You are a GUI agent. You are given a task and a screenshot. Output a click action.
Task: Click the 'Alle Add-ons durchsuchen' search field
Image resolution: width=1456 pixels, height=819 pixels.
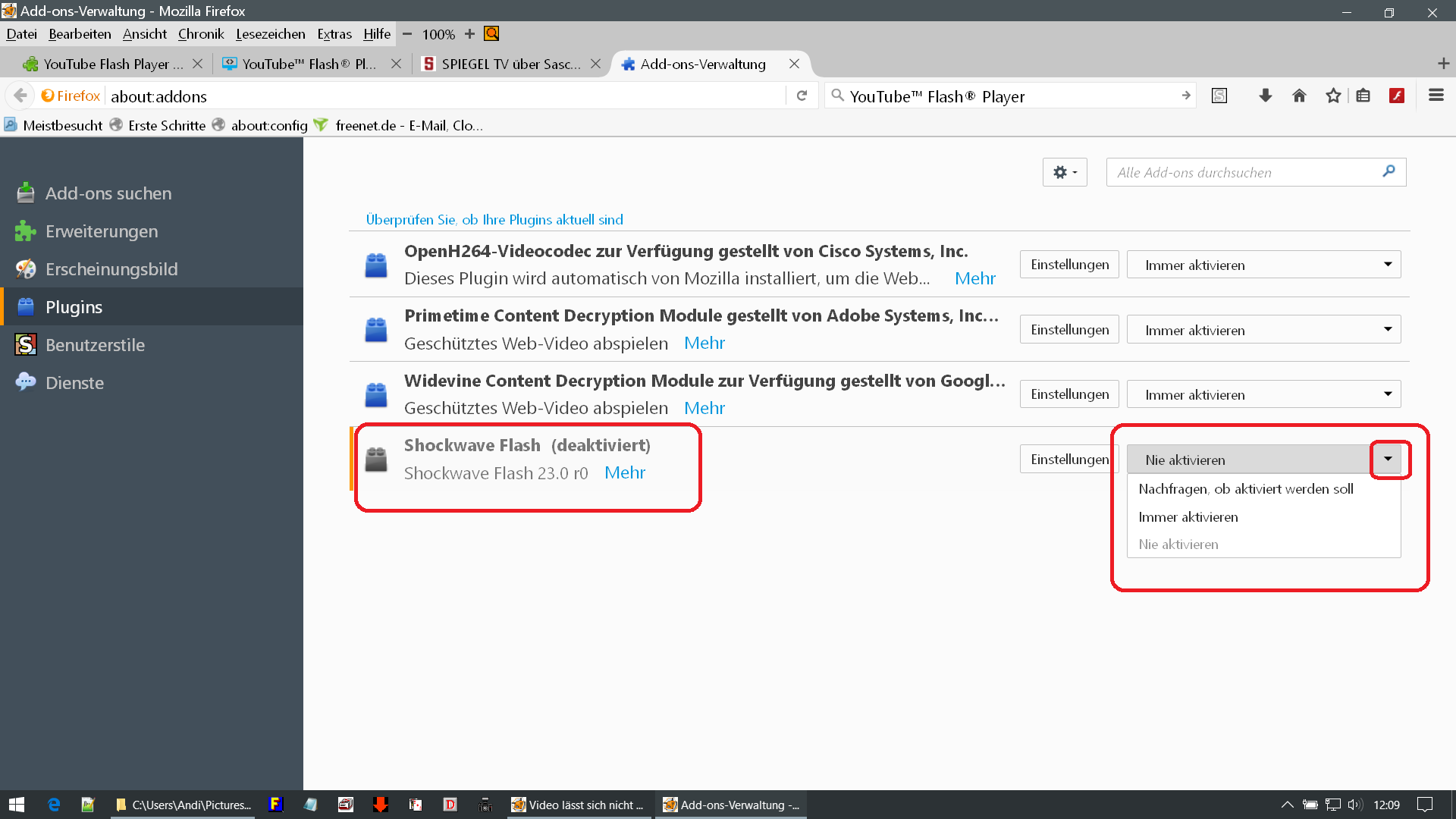1244,172
